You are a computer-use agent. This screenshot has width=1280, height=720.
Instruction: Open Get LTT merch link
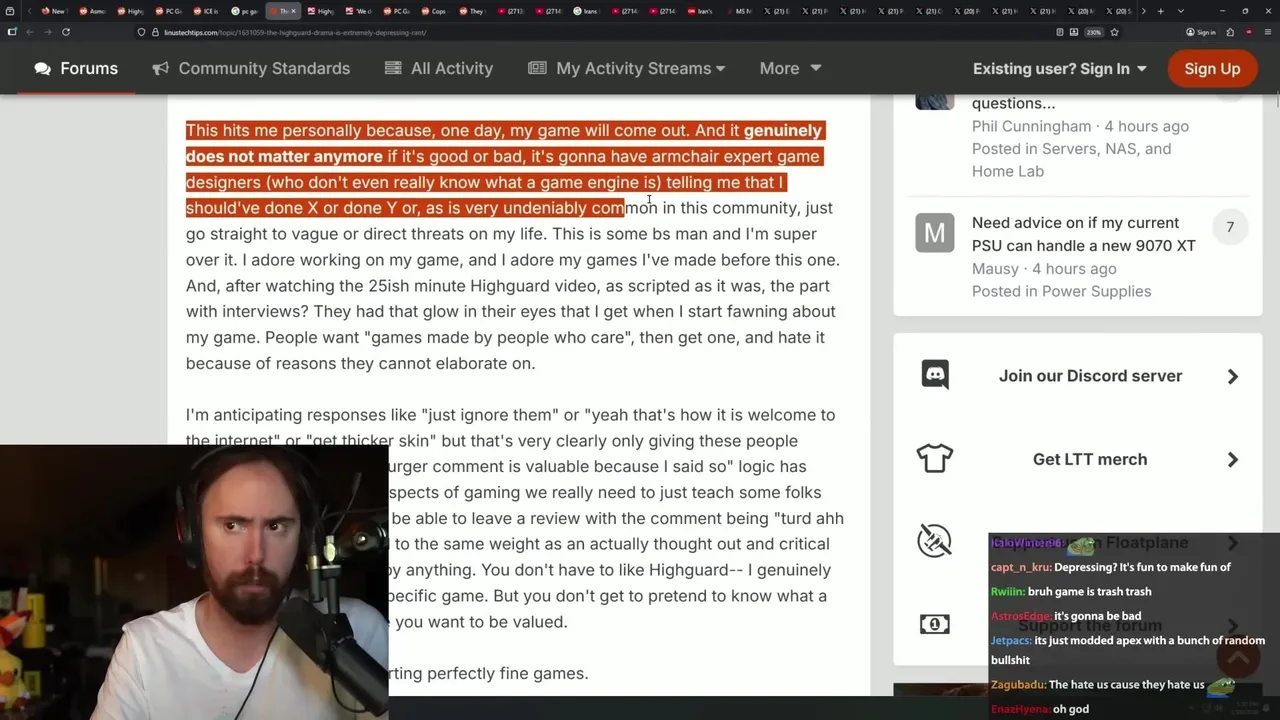click(1090, 459)
